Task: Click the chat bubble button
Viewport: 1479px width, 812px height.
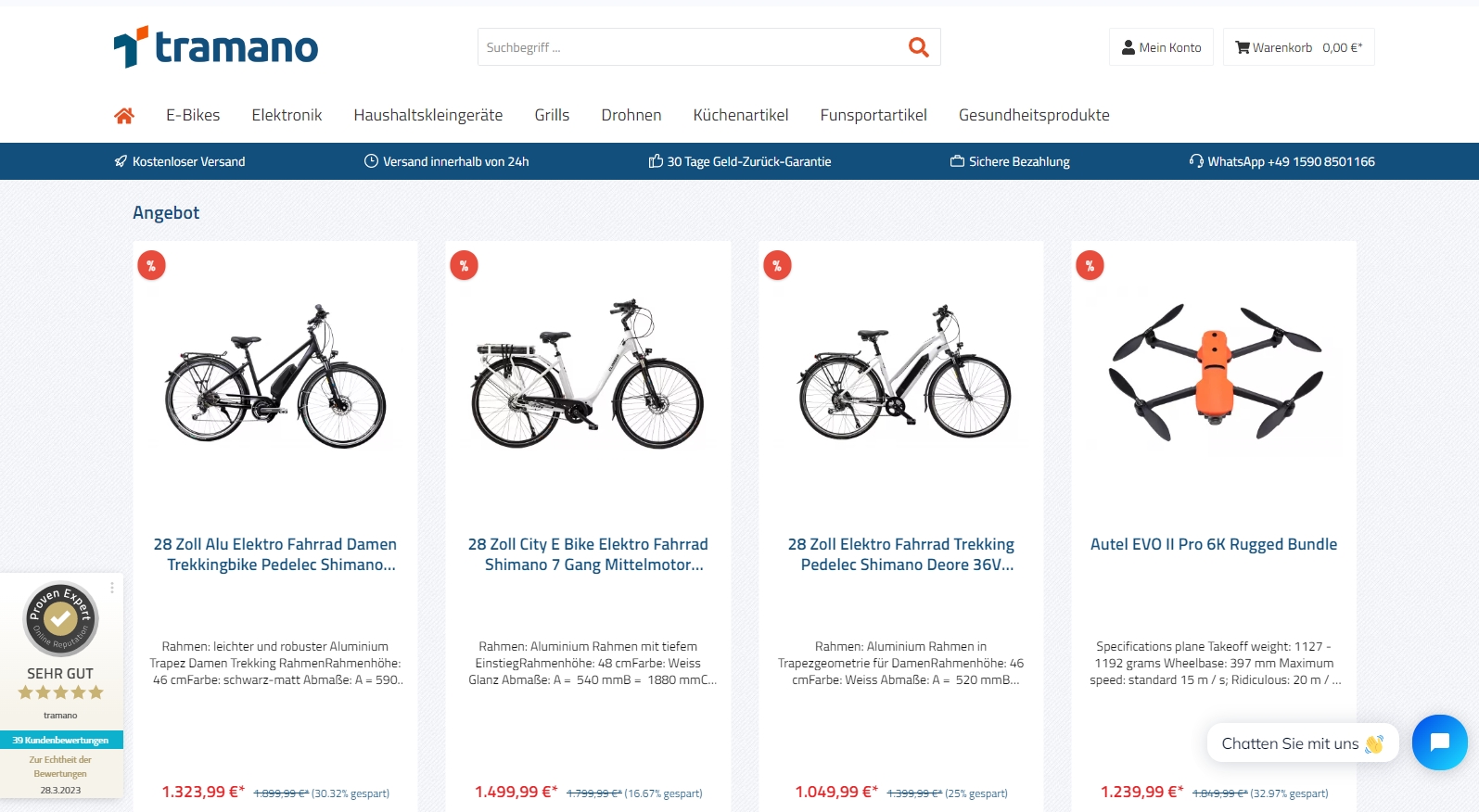Action: point(1439,742)
